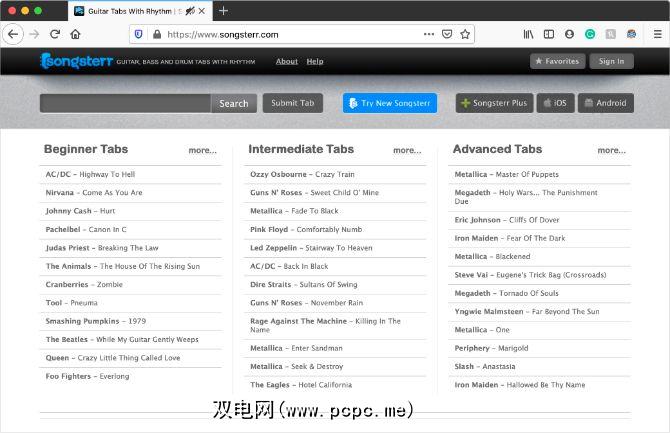Unmute tab via the muted speaker icon

tap(190, 11)
